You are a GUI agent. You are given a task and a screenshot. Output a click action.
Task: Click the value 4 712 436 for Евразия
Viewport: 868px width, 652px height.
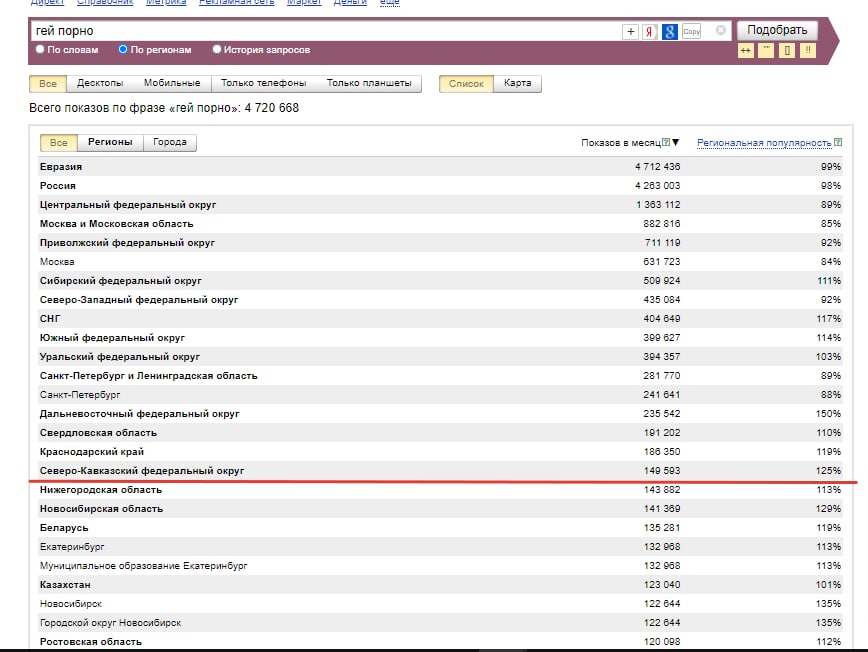tap(658, 167)
